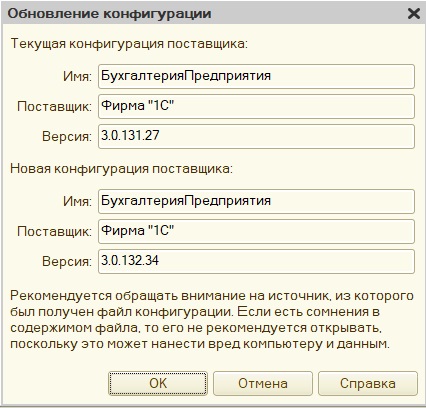Click the Версия label in the current section
Screen dimensions: 426x408
tap(67, 137)
